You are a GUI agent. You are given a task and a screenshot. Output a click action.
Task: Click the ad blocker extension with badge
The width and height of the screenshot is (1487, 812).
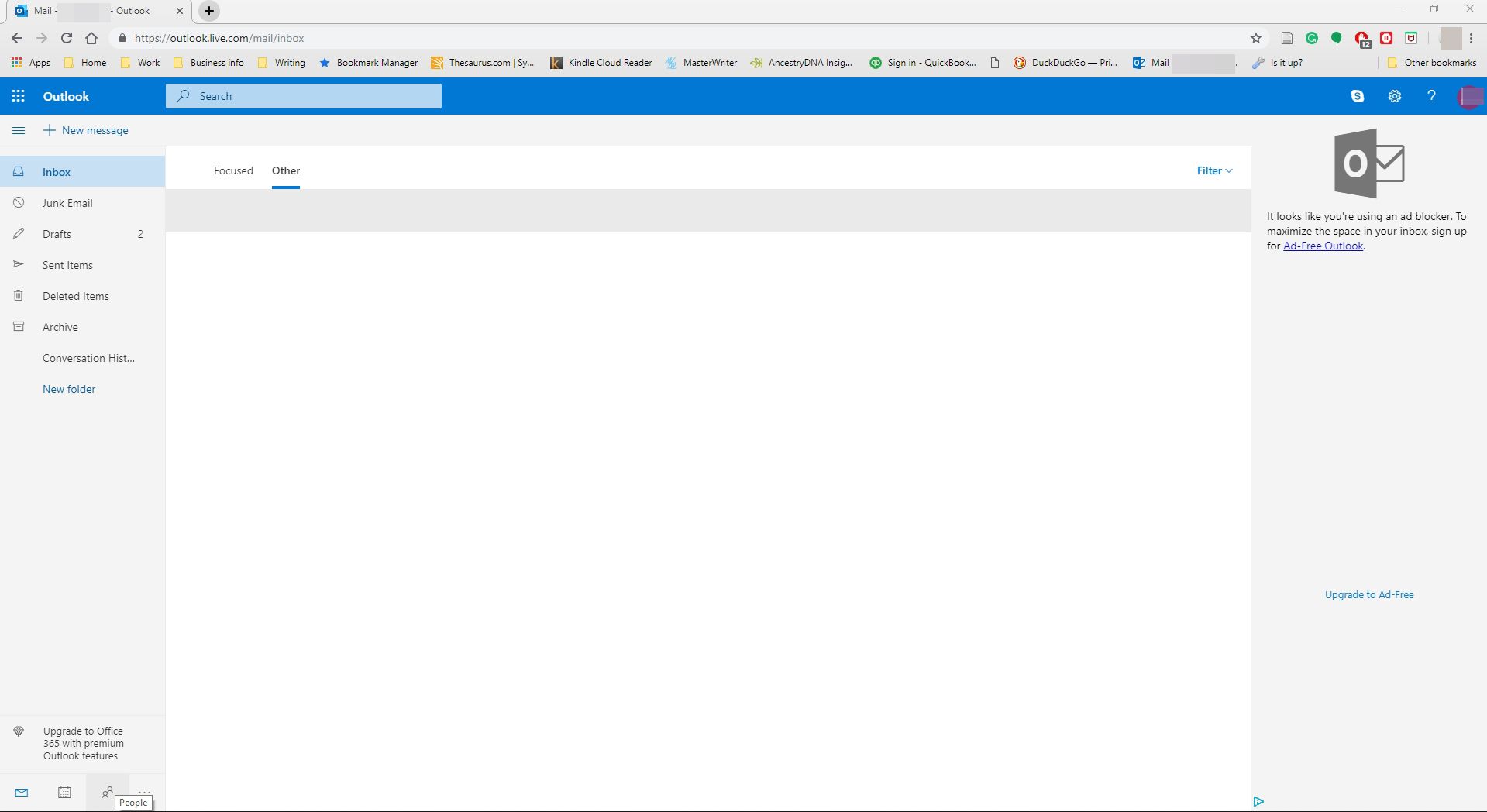(x=1362, y=39)
